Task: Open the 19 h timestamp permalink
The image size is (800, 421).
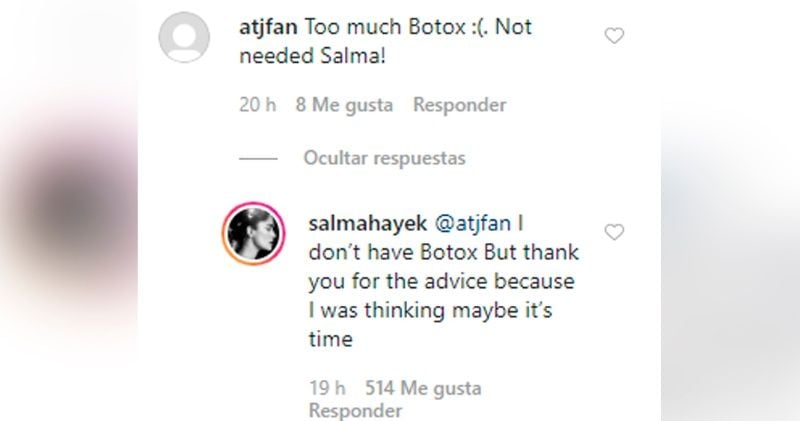Action: tap(328, 388)
